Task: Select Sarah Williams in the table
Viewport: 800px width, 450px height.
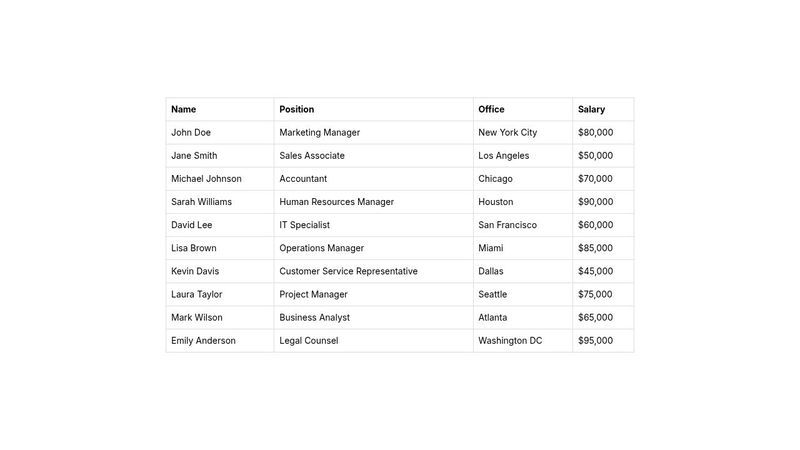Action: 201,202
